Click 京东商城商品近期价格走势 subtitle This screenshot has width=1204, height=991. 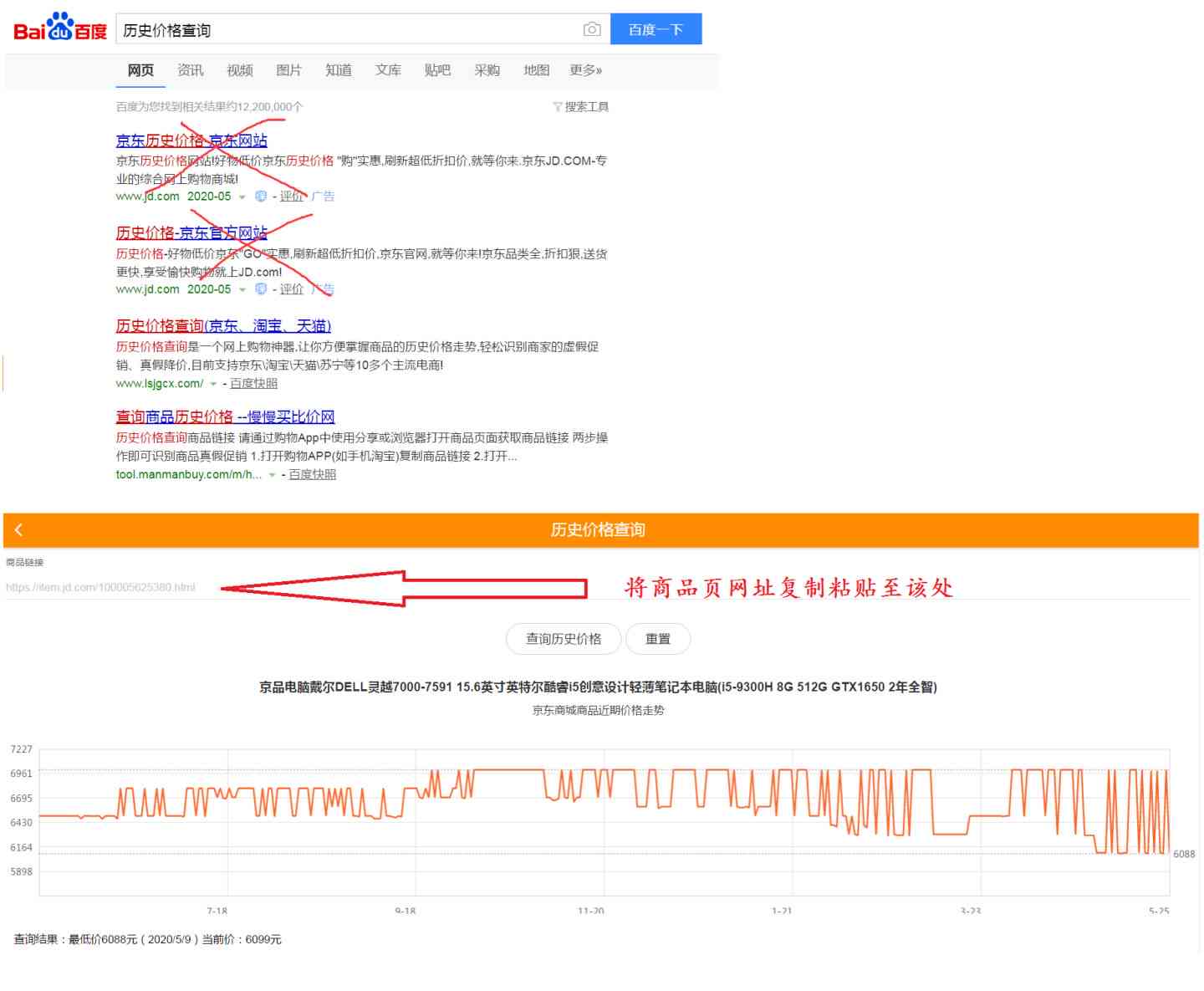(599, 710)
